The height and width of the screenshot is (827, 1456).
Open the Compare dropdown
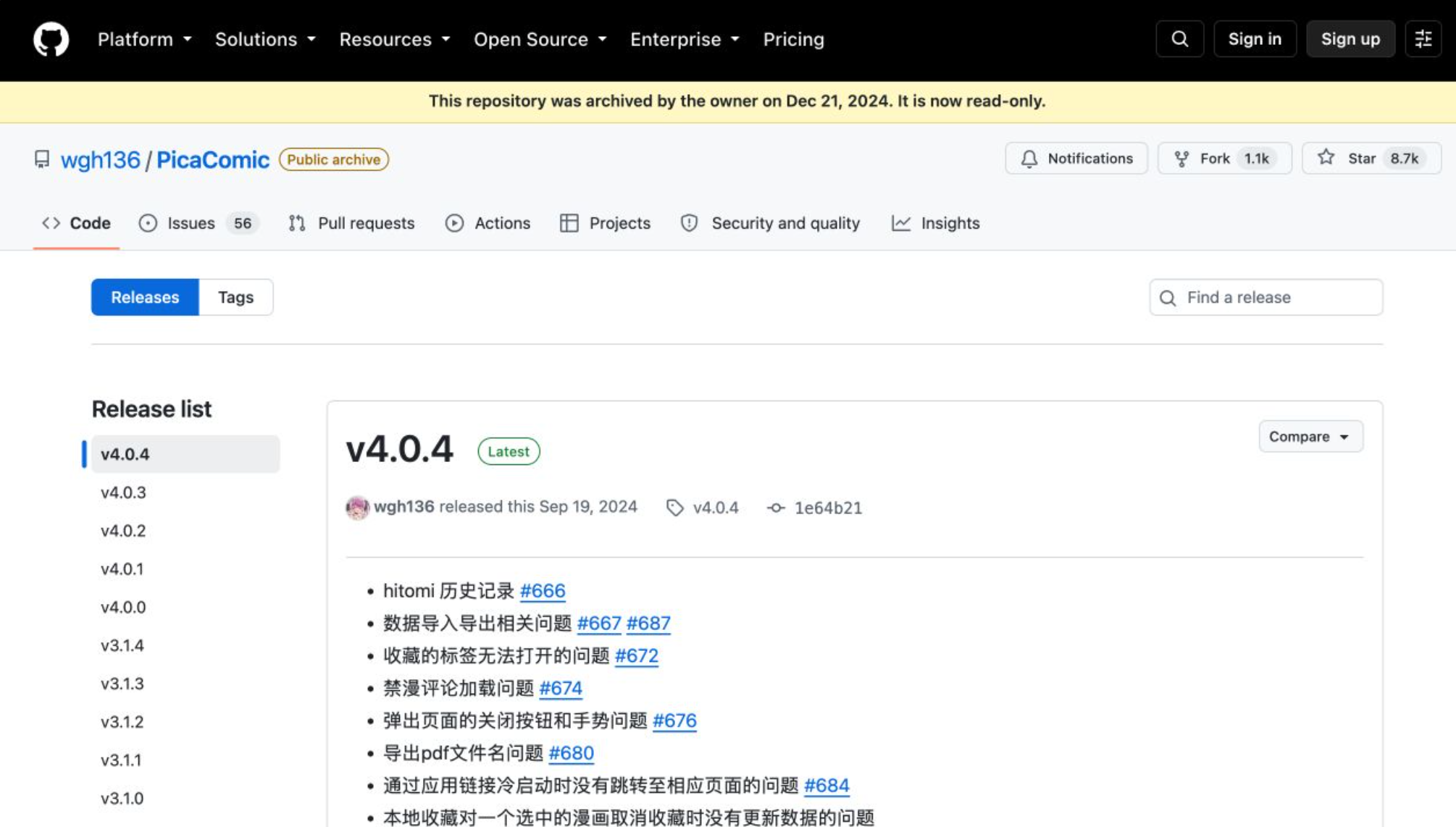point(1310,437)
